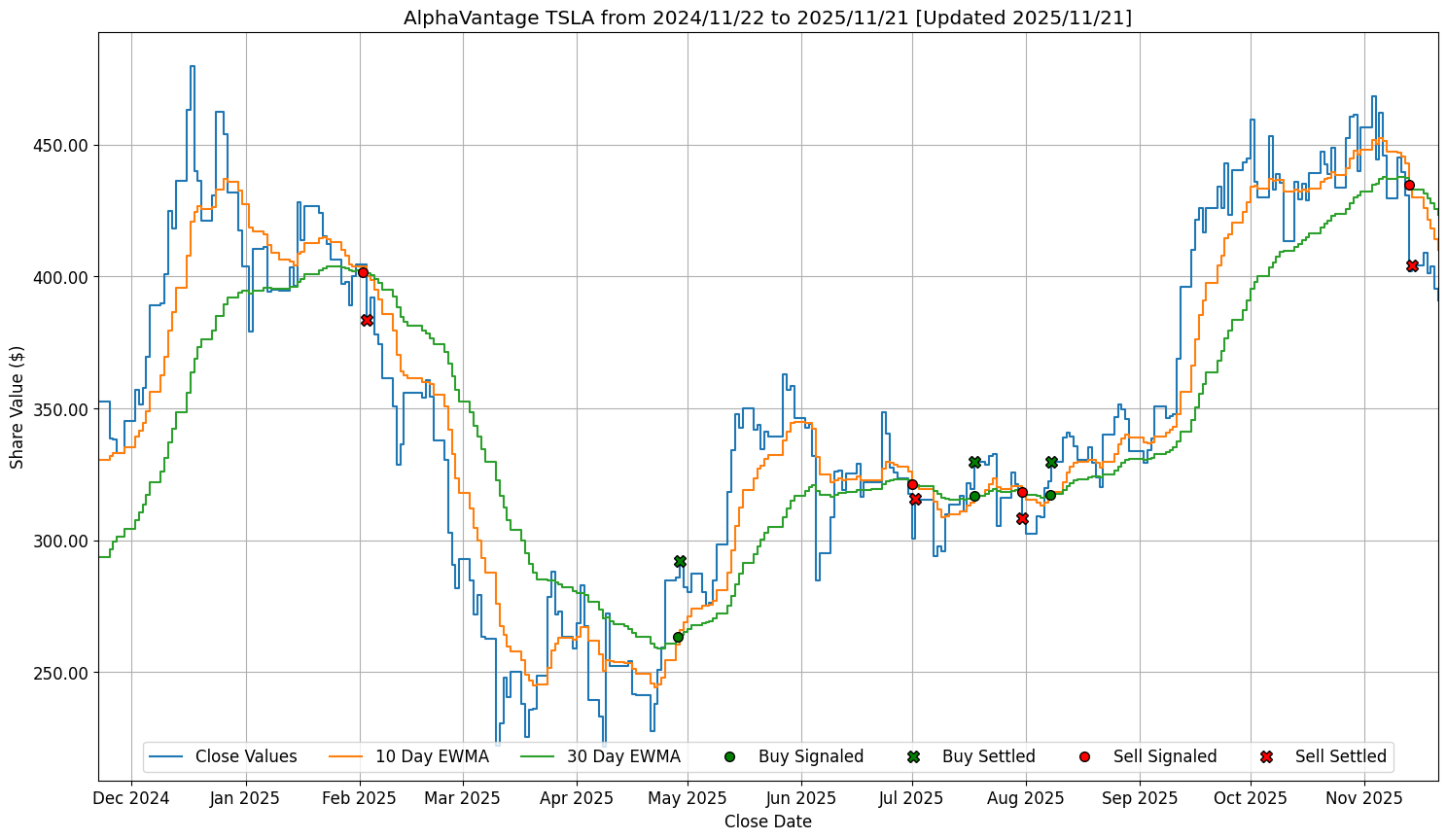Screen dimensions: 1447x840
Task: Click the 250.00 y-axis tick label
Action: pyautogui.click(x=61, y=673)
